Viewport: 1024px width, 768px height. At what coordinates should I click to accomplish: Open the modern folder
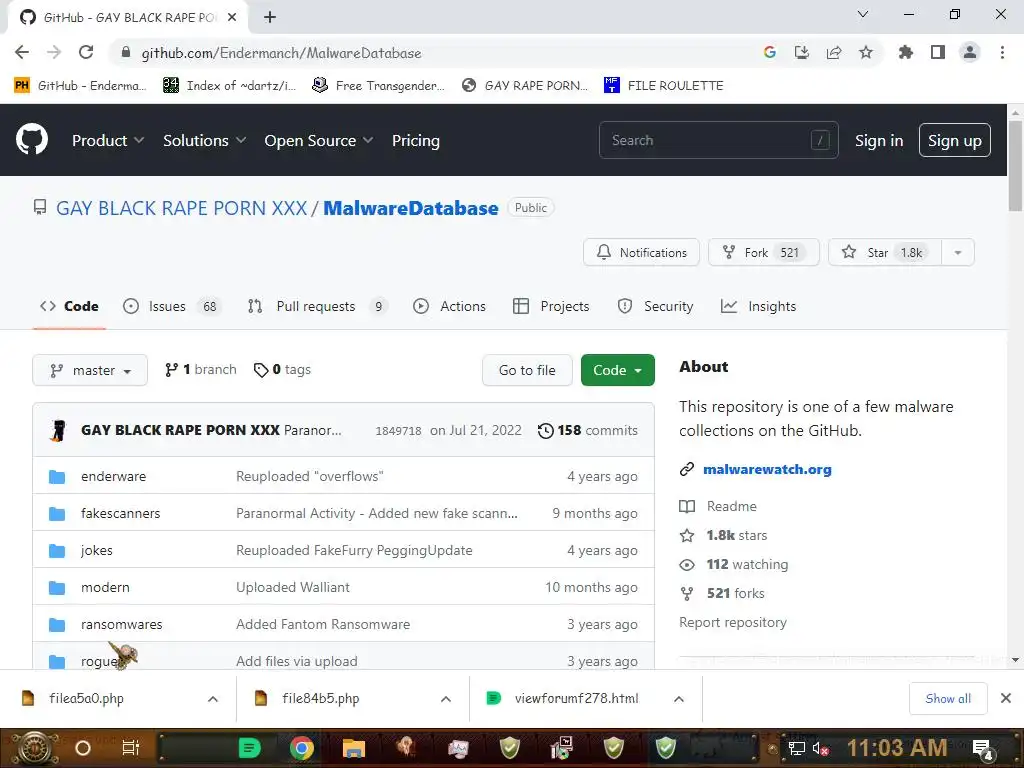(x=105, y=587)
